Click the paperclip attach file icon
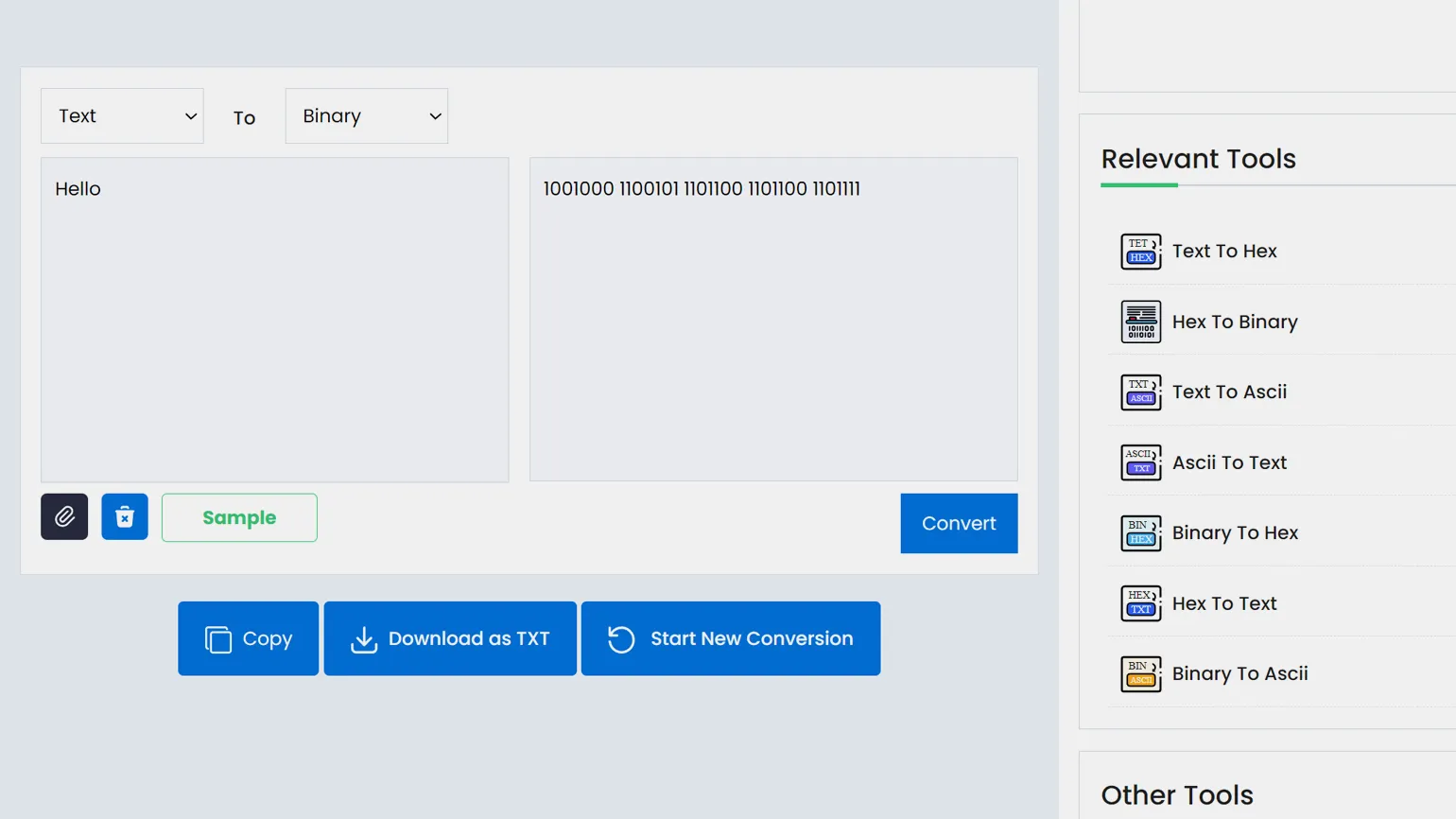The image size is (1456, 819). point(64,516)
